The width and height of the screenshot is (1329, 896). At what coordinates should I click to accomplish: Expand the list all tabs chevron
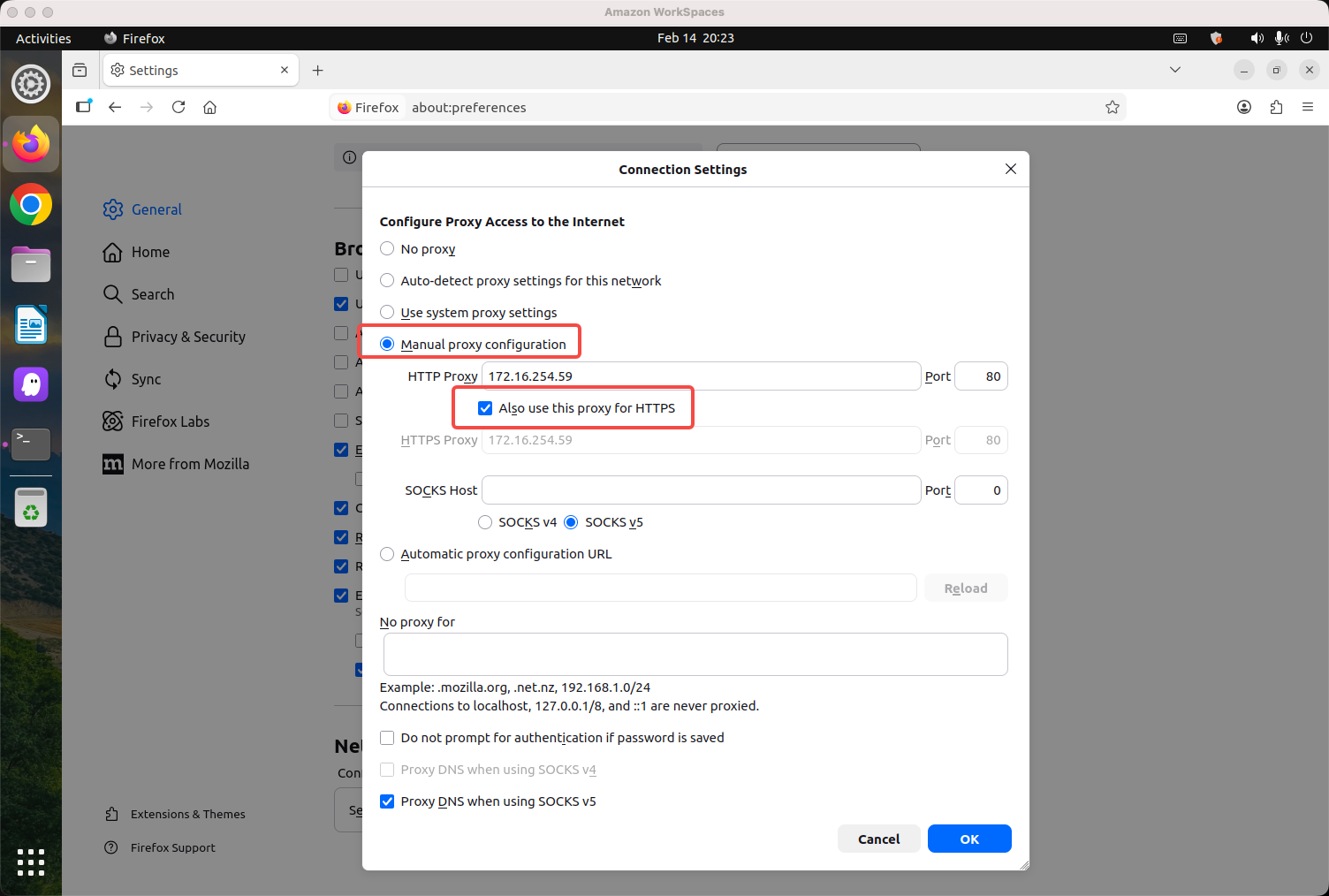coord(1175,70)
